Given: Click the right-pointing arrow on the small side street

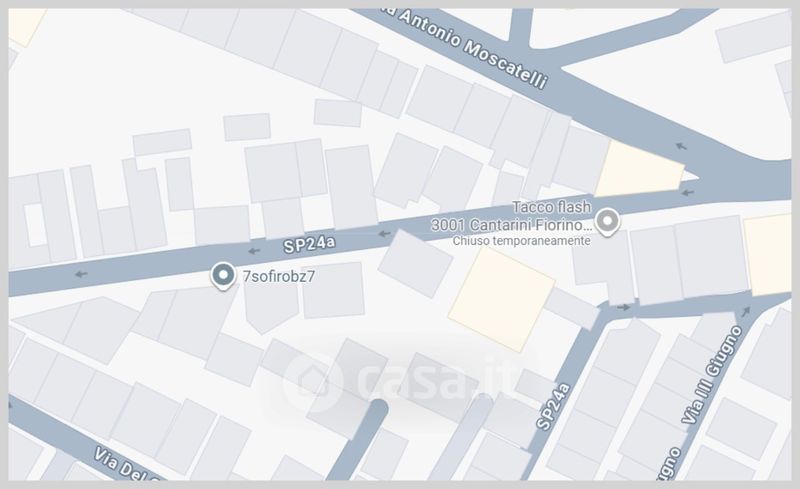Looking at the screenshot, I should coord(623,307).
